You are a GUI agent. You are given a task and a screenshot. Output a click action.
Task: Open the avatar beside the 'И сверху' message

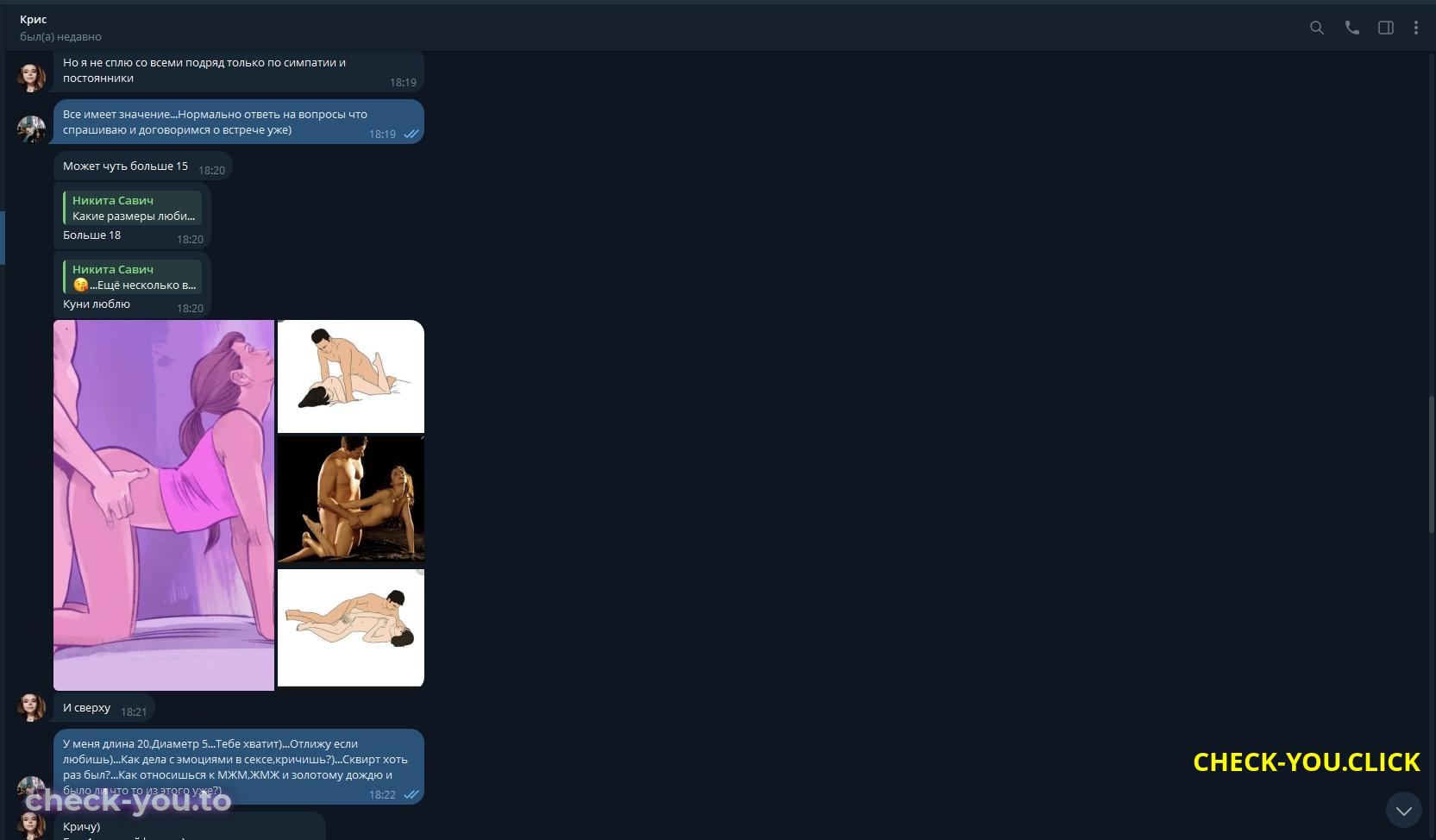[32, 706]
